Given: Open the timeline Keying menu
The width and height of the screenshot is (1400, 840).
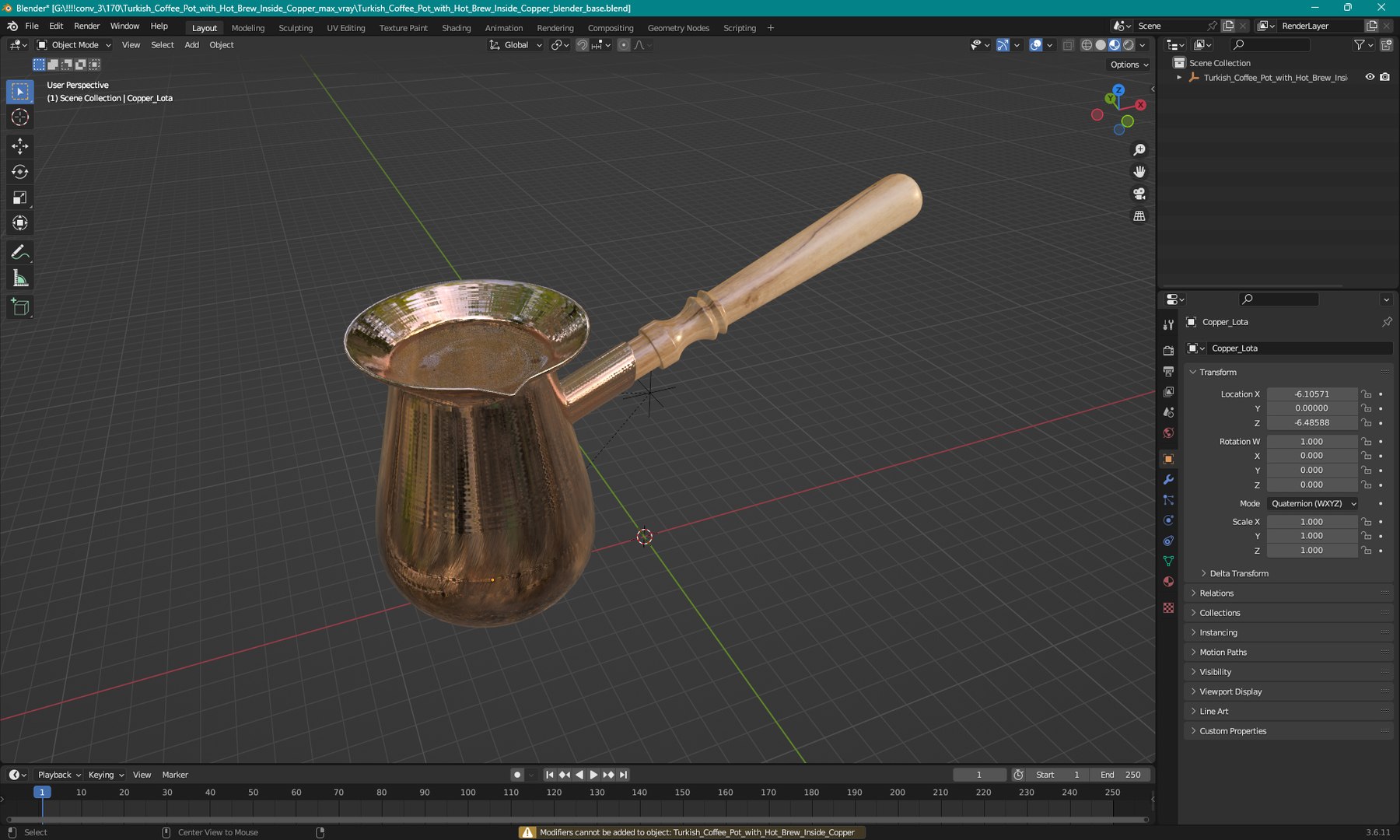Looking at the screenshot, I should [x=106, y=775].
